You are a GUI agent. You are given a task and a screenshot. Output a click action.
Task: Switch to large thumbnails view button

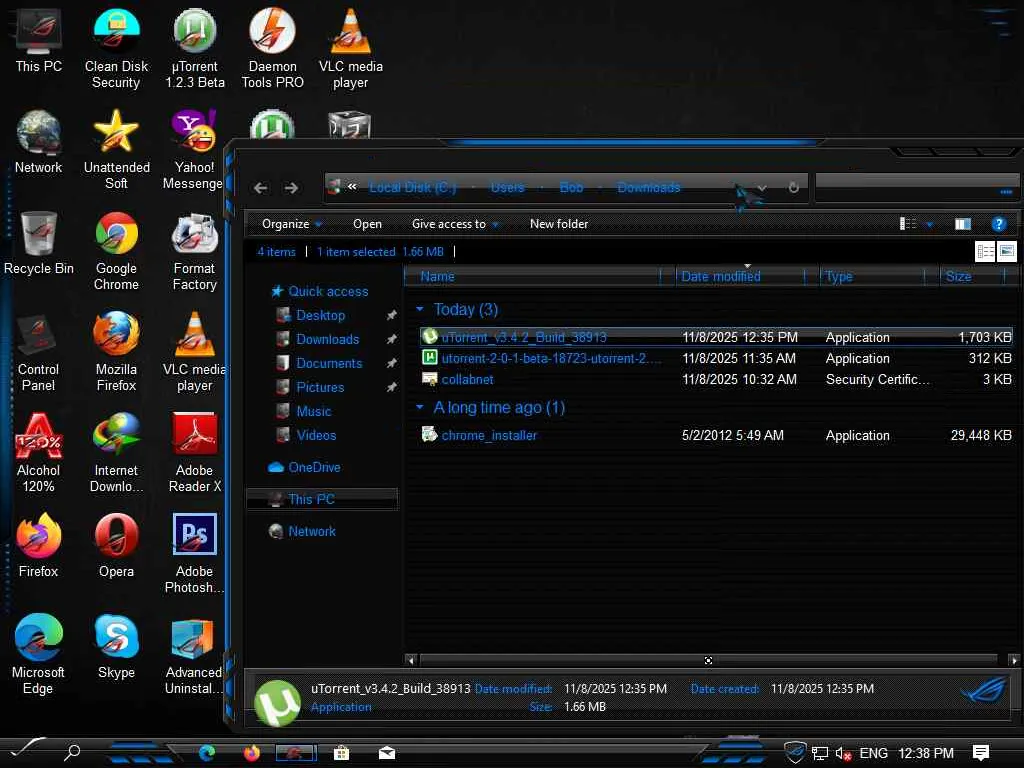1006,251
